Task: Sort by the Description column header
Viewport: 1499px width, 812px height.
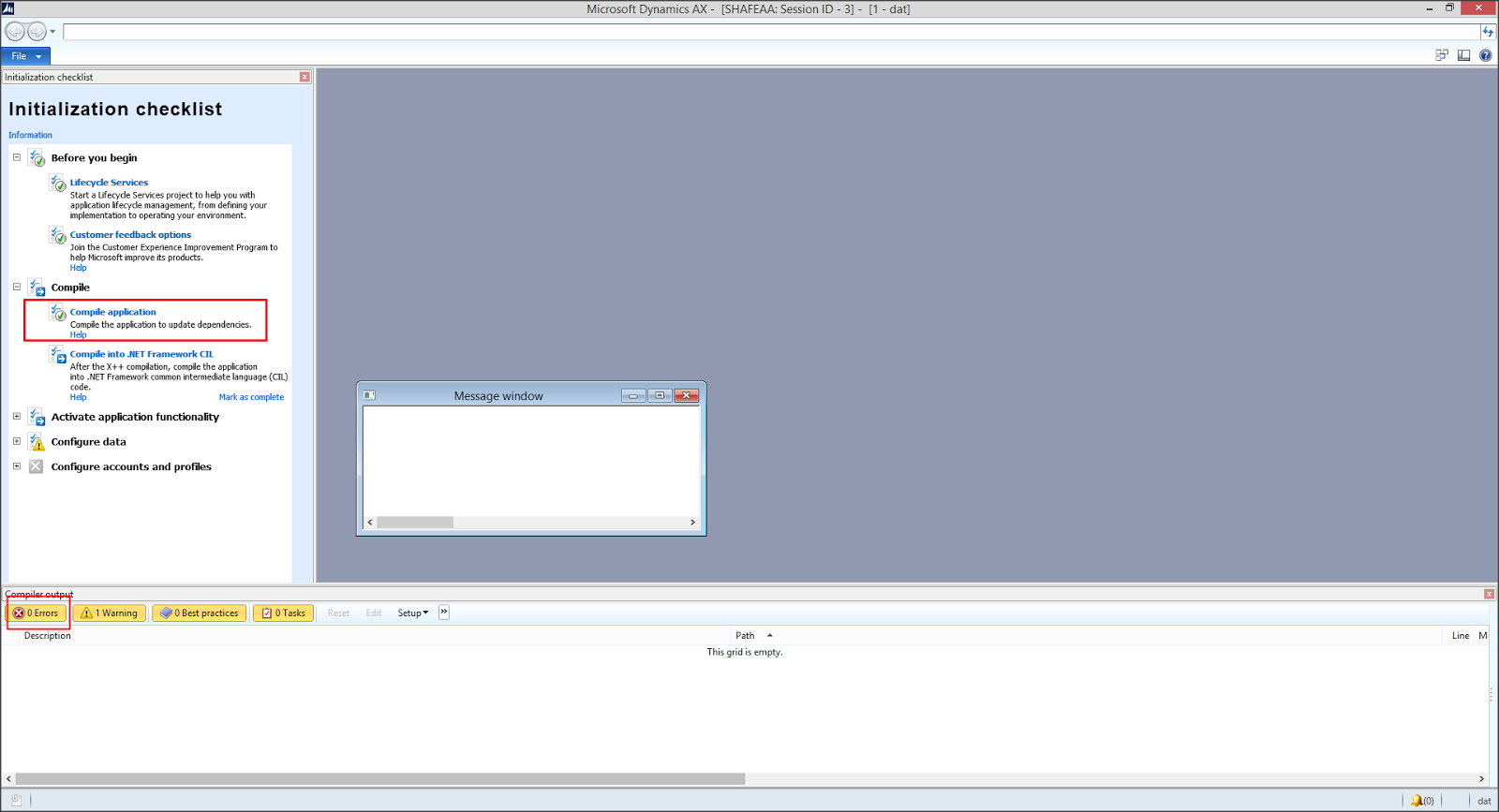Action: [48, 636]
